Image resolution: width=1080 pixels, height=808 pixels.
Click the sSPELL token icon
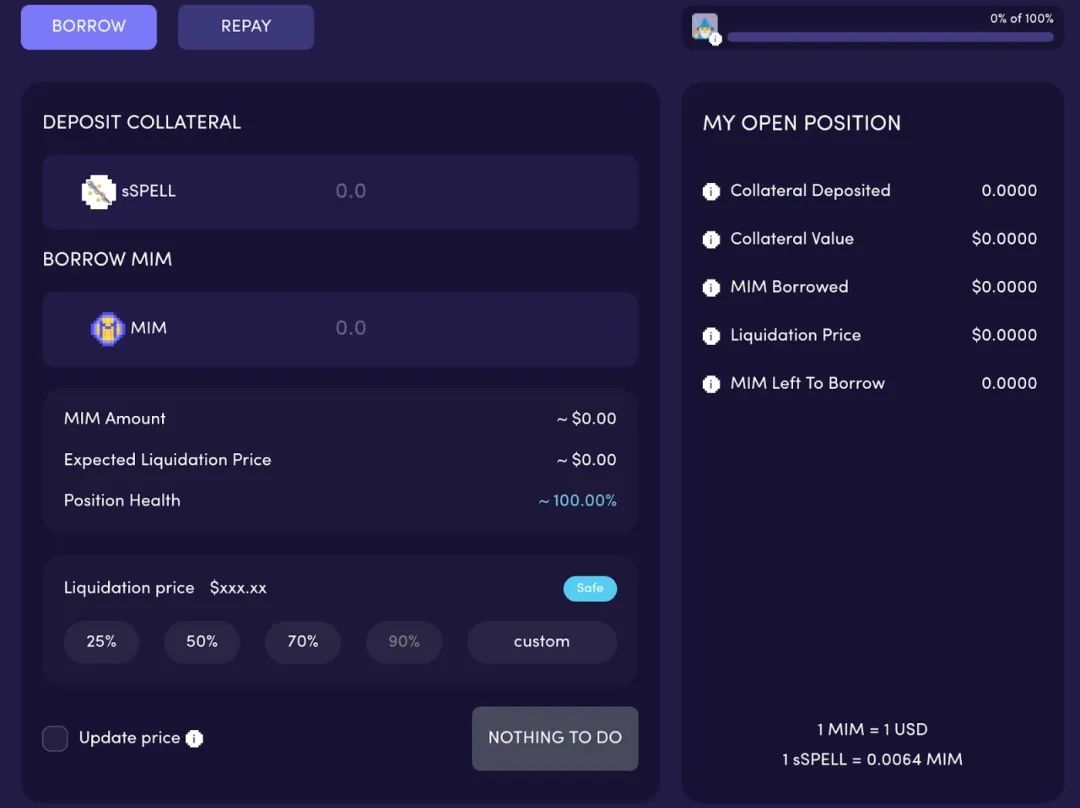[x=98, y=191]
